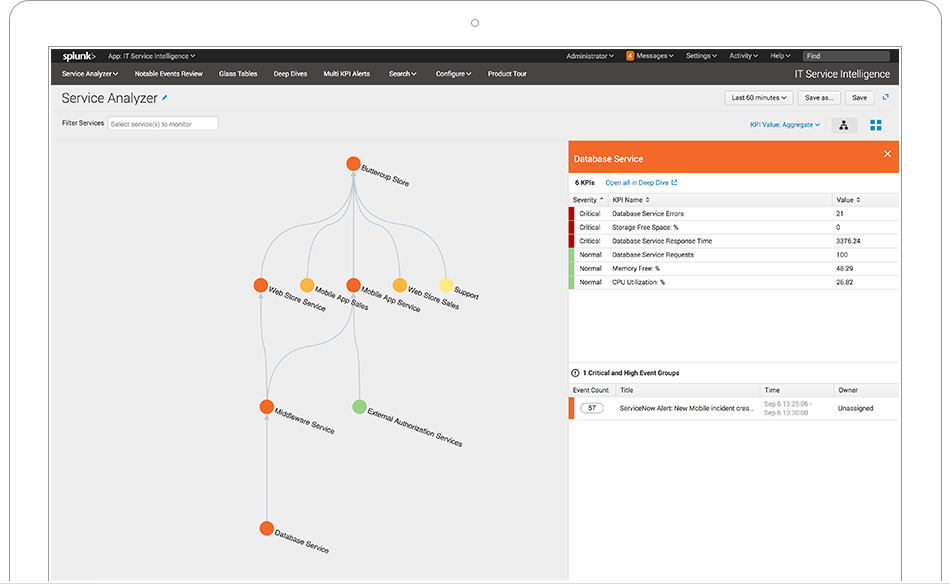The height and width of the screenshot is (584, 950).
Task: Click the 6 KPIs label
Action: pos(585,182)
